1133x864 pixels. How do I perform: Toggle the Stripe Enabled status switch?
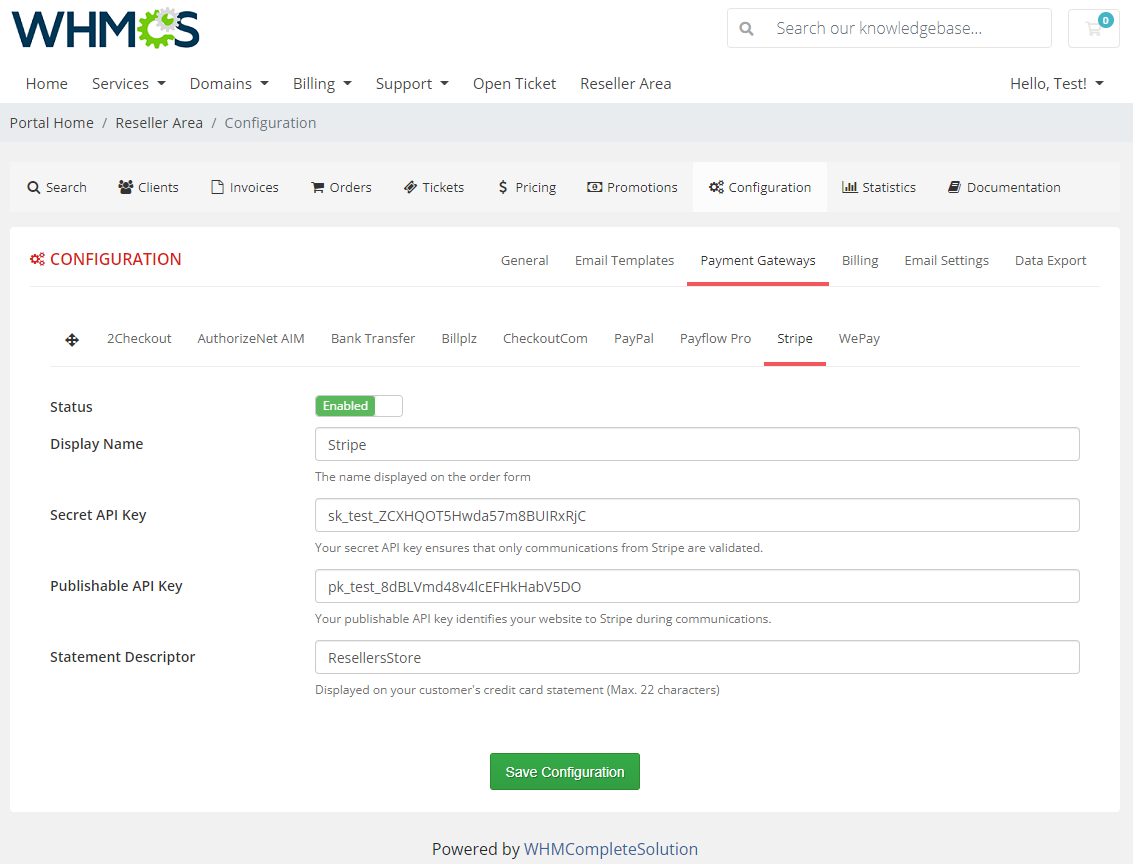pos(358,406)
